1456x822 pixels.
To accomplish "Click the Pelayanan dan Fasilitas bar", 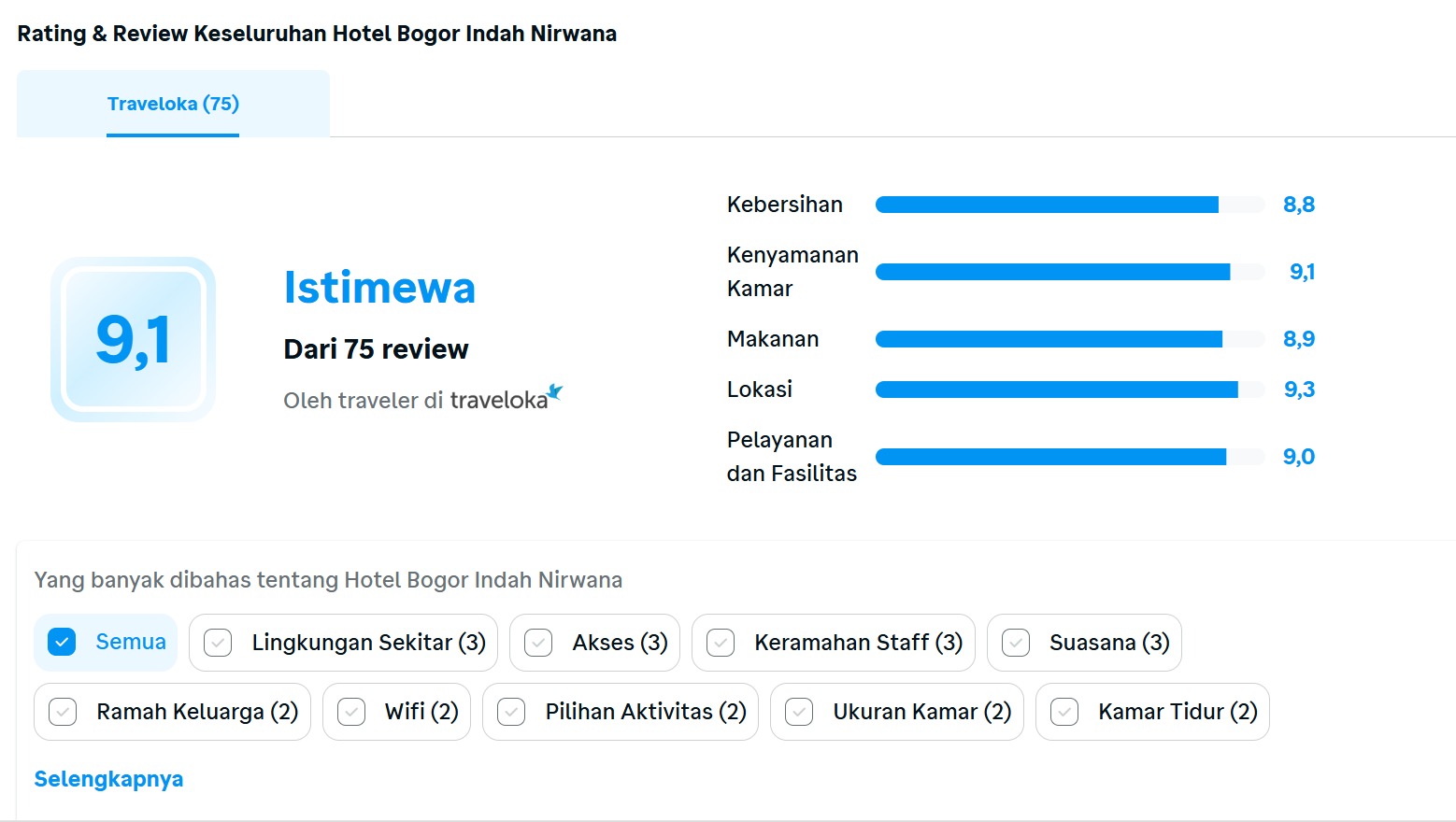I will (x=1070, y=457).
